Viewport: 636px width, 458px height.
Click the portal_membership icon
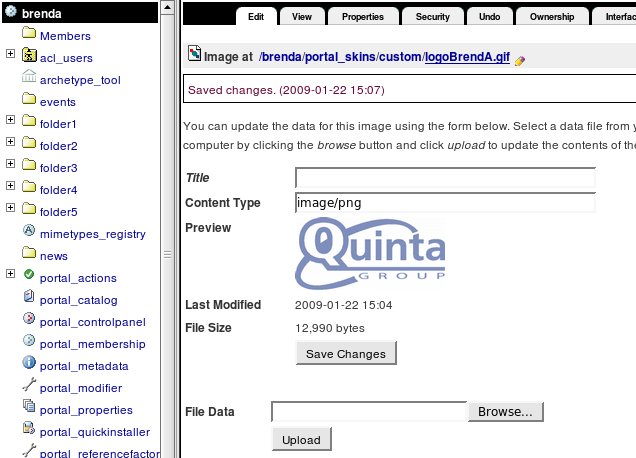coord(29,343)
